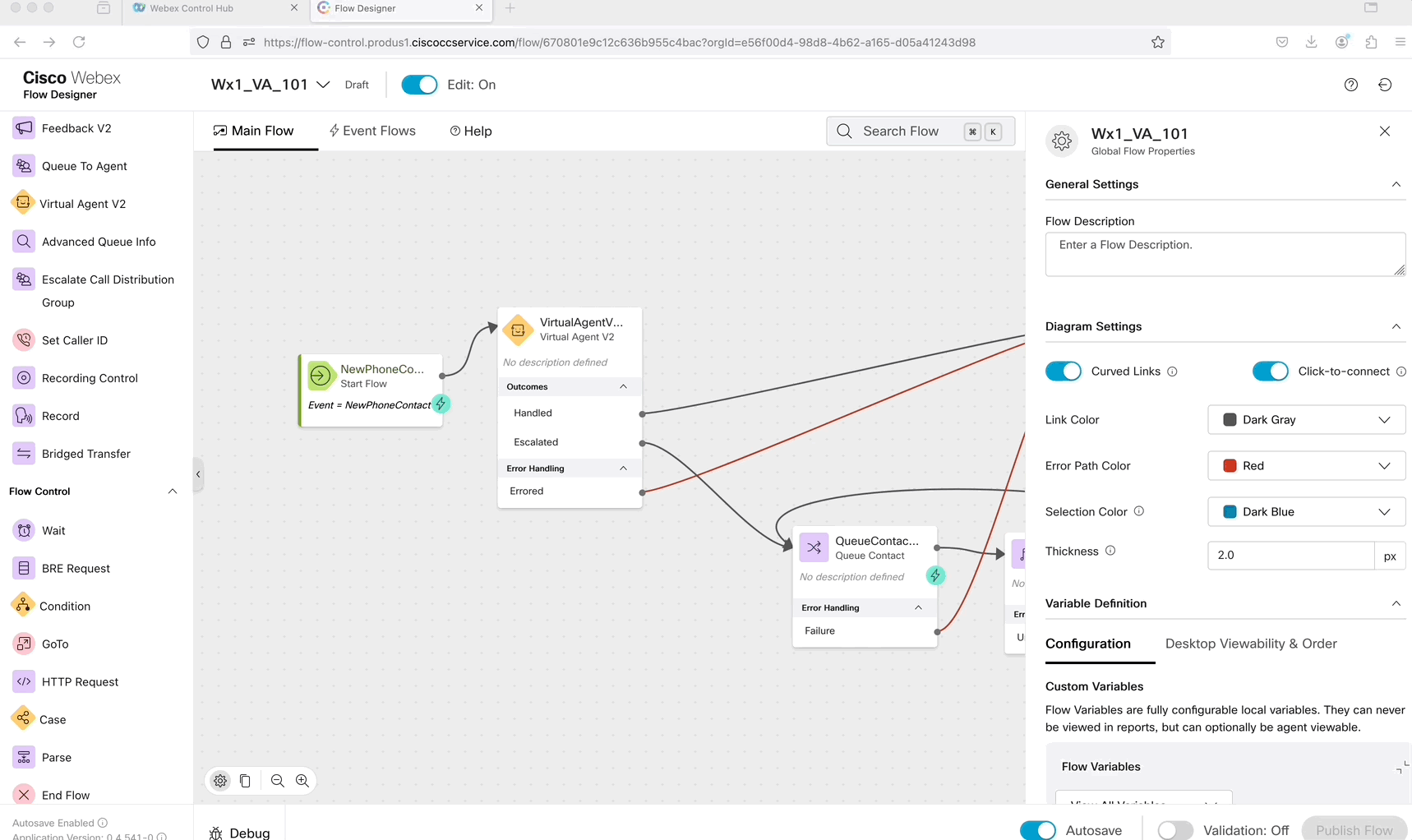
Task: Click the red Error Path Color swatch
Action: (x=1230, y=466)
